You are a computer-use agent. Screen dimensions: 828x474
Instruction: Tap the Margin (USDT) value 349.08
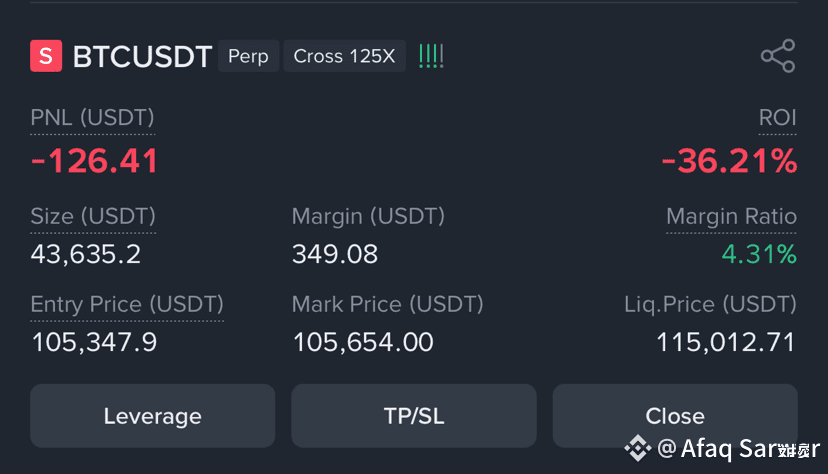point(335,254)
